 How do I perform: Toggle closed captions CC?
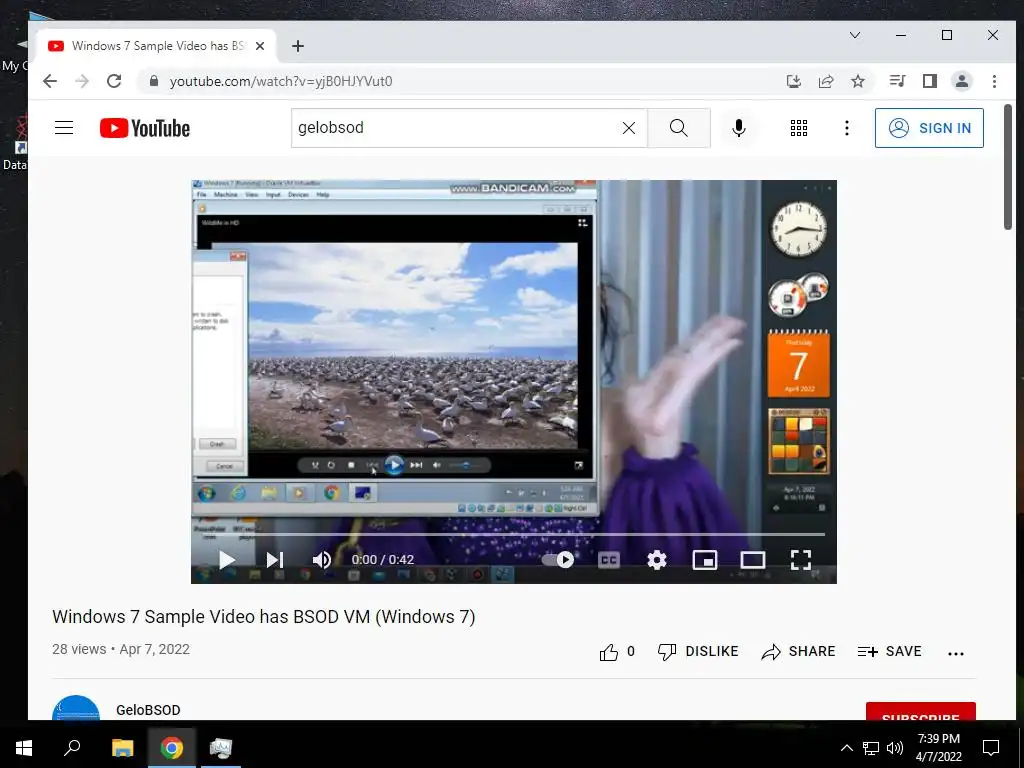[x=609, y=560]
